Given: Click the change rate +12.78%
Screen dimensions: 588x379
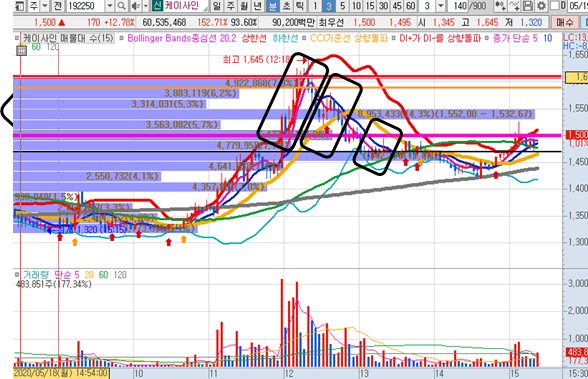Looking at the screenshot, I should (x=119, y=22).
